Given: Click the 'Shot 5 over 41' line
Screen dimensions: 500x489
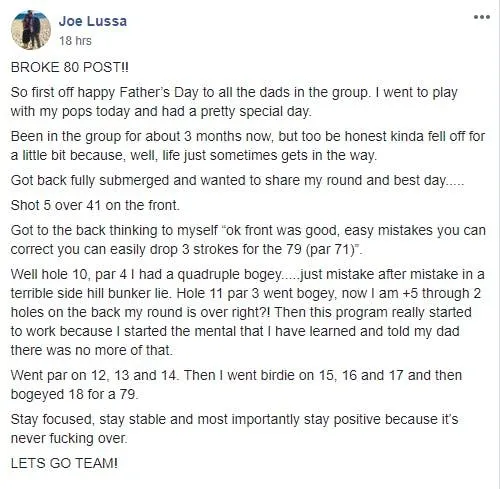Looking at the screenshot, I should pos(95,205).
